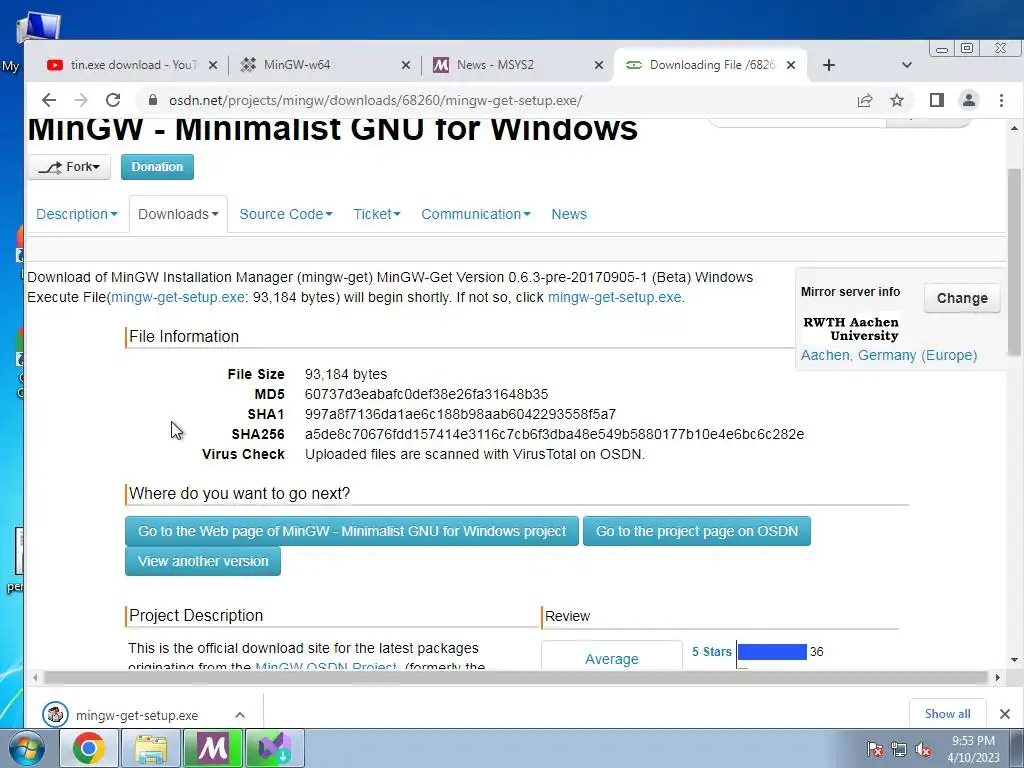This screenshot has height=768, width=1024.
Task: Reload the page with the refresh icon
Action: [113, 100]
